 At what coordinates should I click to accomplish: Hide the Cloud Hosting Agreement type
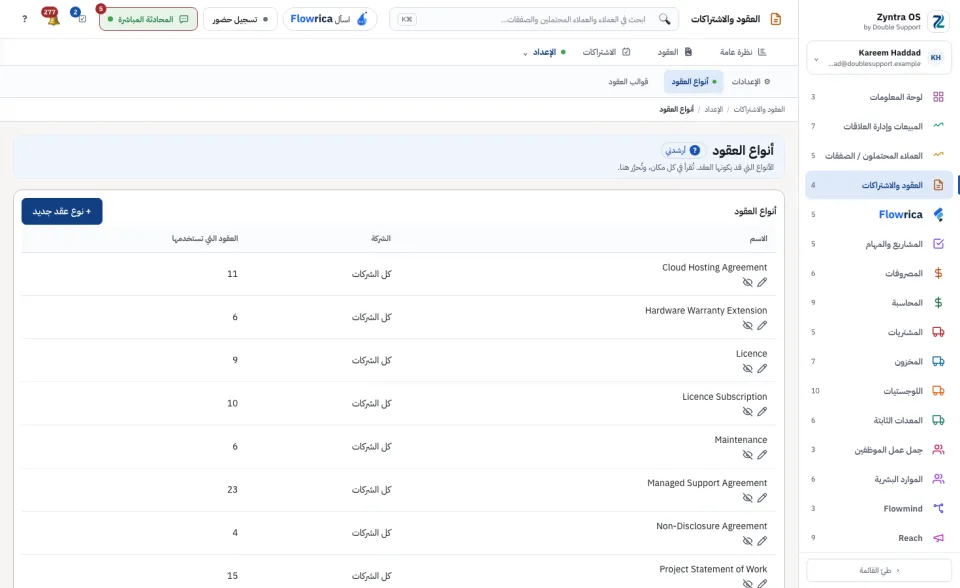click(748, 282)
